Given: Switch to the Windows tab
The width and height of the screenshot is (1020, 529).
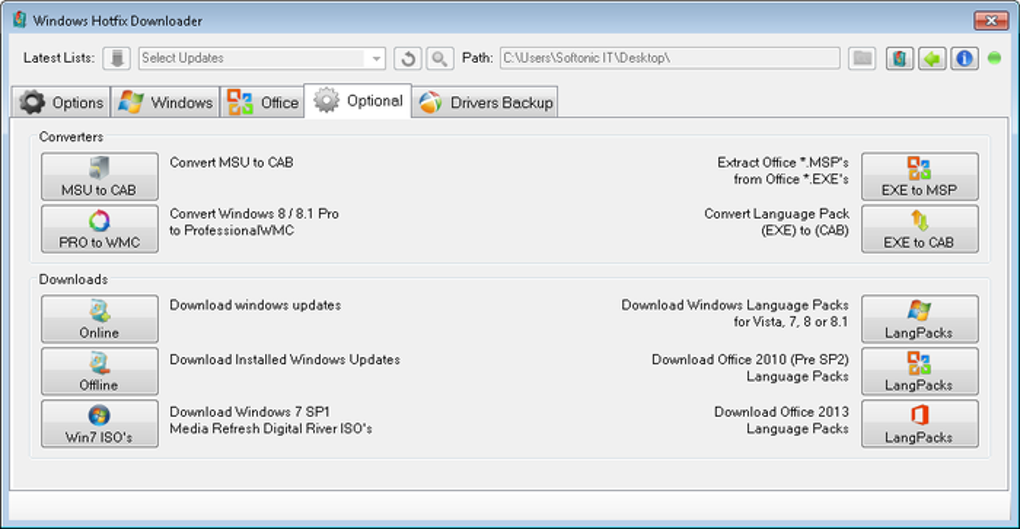Looking at the screenshot, I should 165,102.
